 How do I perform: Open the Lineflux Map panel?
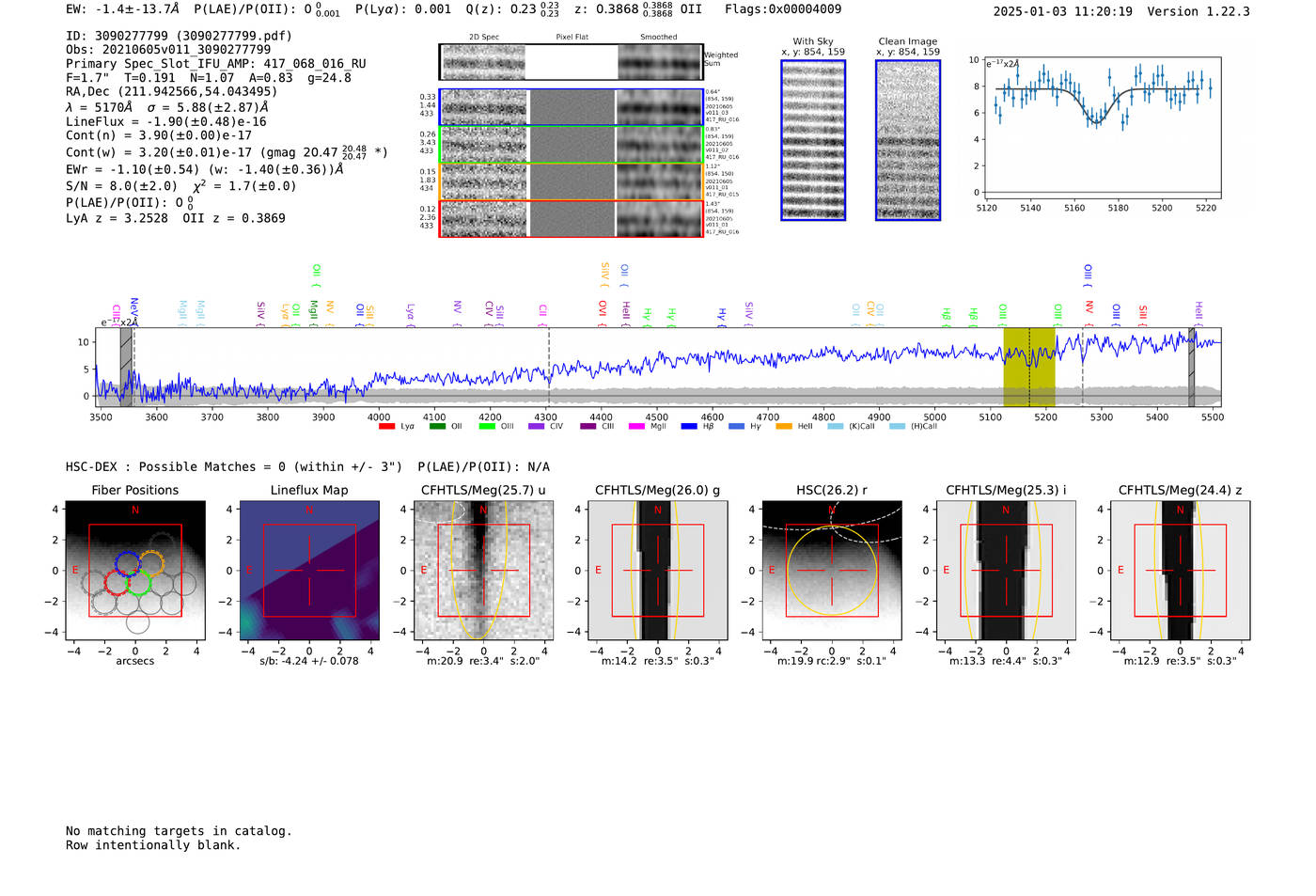click(309, 571)
